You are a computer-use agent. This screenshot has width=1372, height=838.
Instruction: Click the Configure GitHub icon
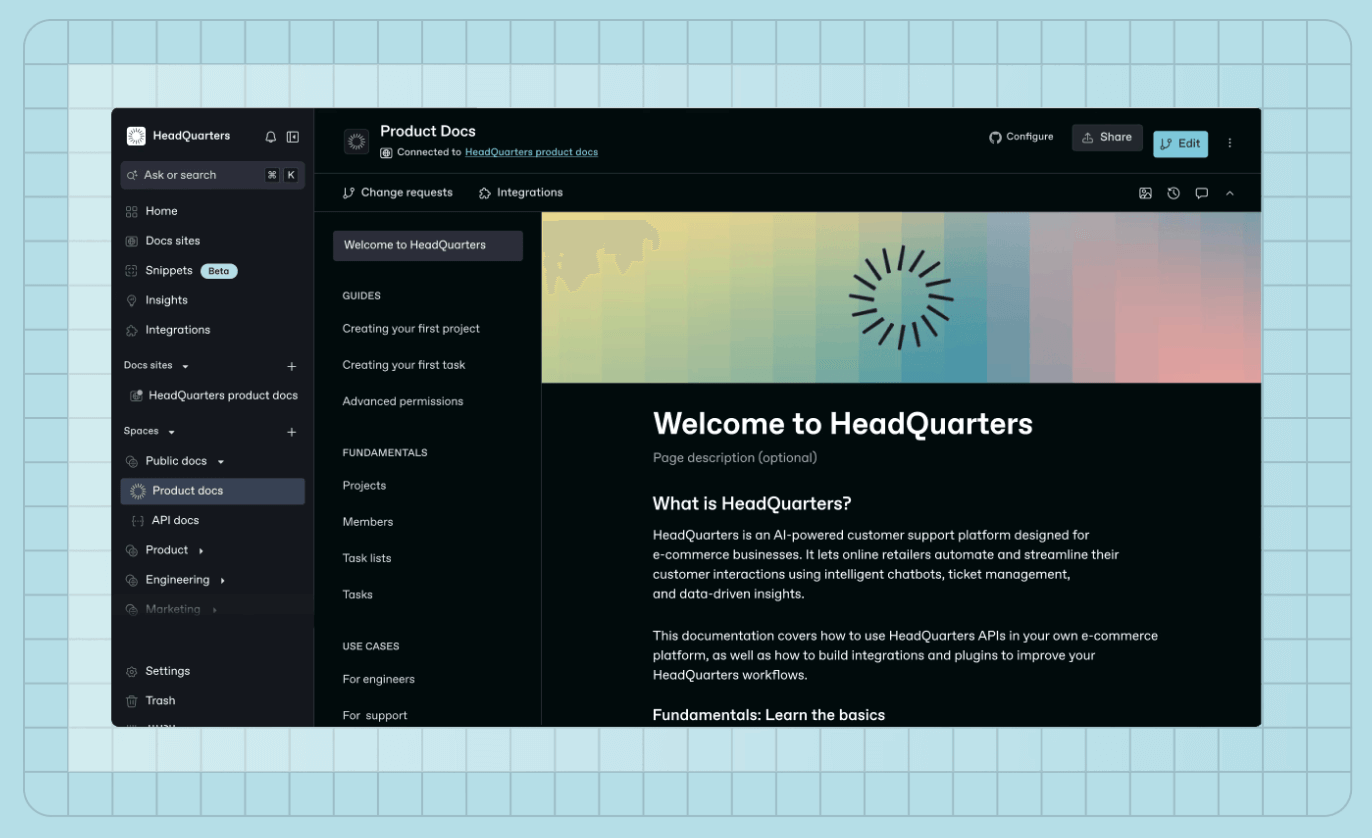[x=994, y=137]
